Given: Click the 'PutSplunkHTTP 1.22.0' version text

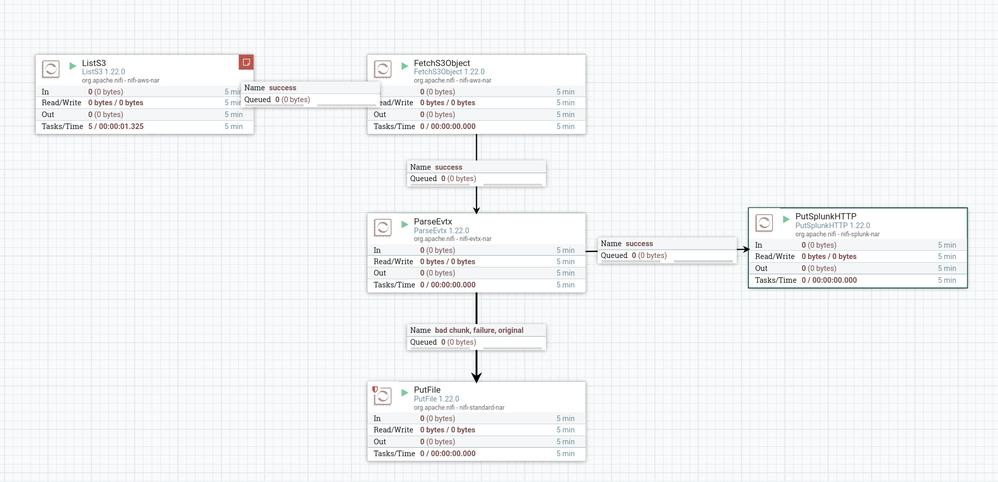Looking at the screenshot, I should [x=833, y=225].
